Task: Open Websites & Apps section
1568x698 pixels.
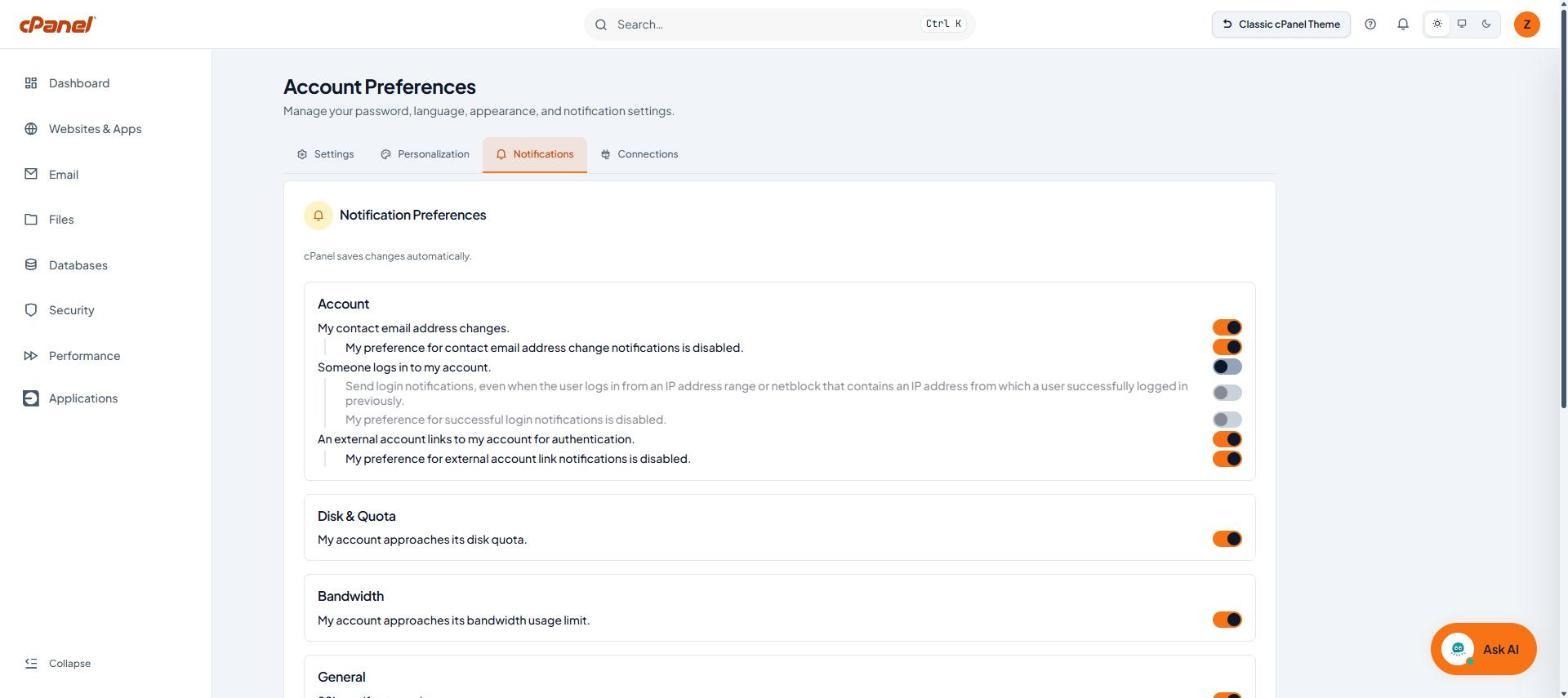Action: (95, 129)
